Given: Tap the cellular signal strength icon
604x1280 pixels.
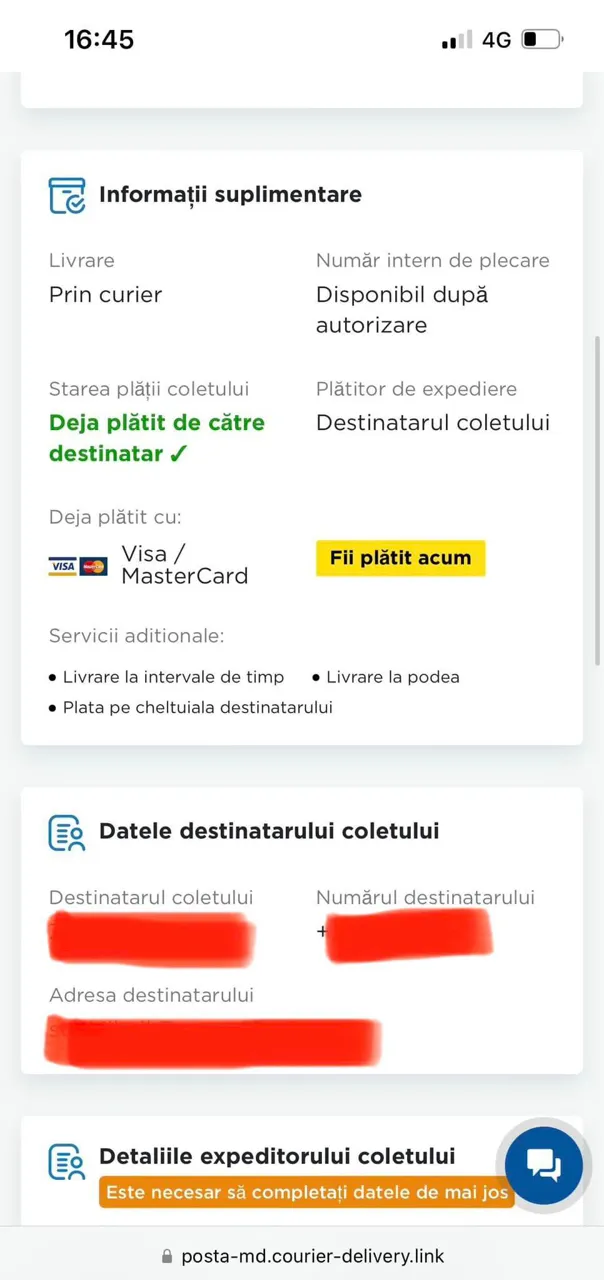Looking at the screenshot, I should [457, 40].
